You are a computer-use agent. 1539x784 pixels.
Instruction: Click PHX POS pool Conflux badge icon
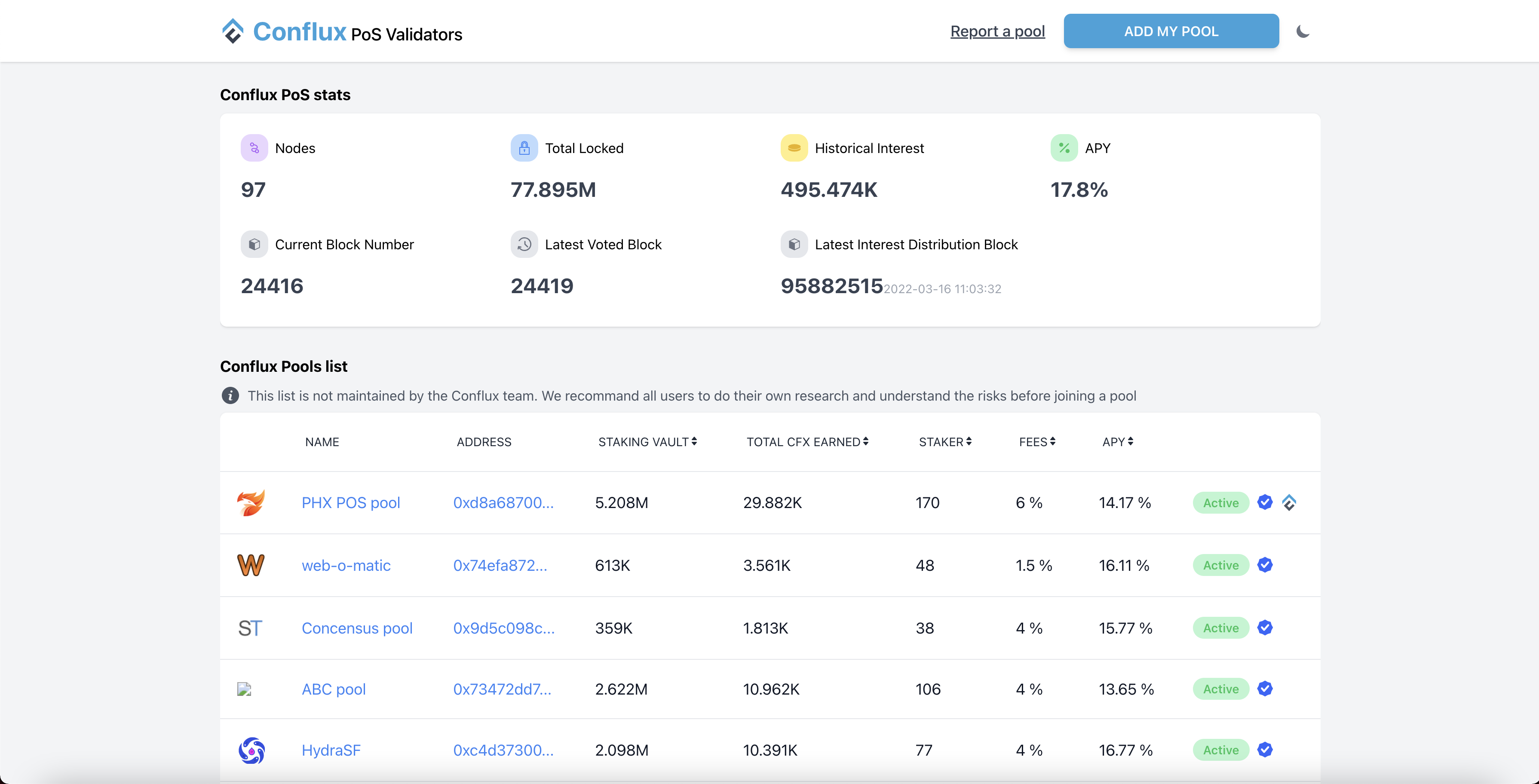pyautogui.click(x=1289, y=502)
